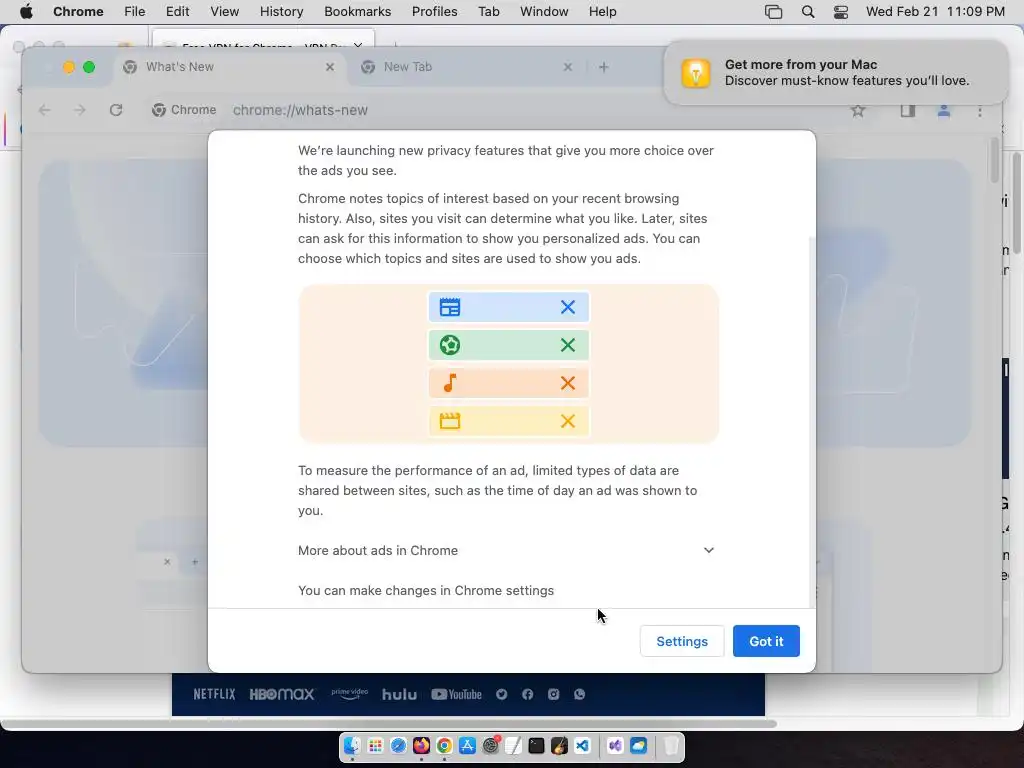Open the Profiles menu

434,11
